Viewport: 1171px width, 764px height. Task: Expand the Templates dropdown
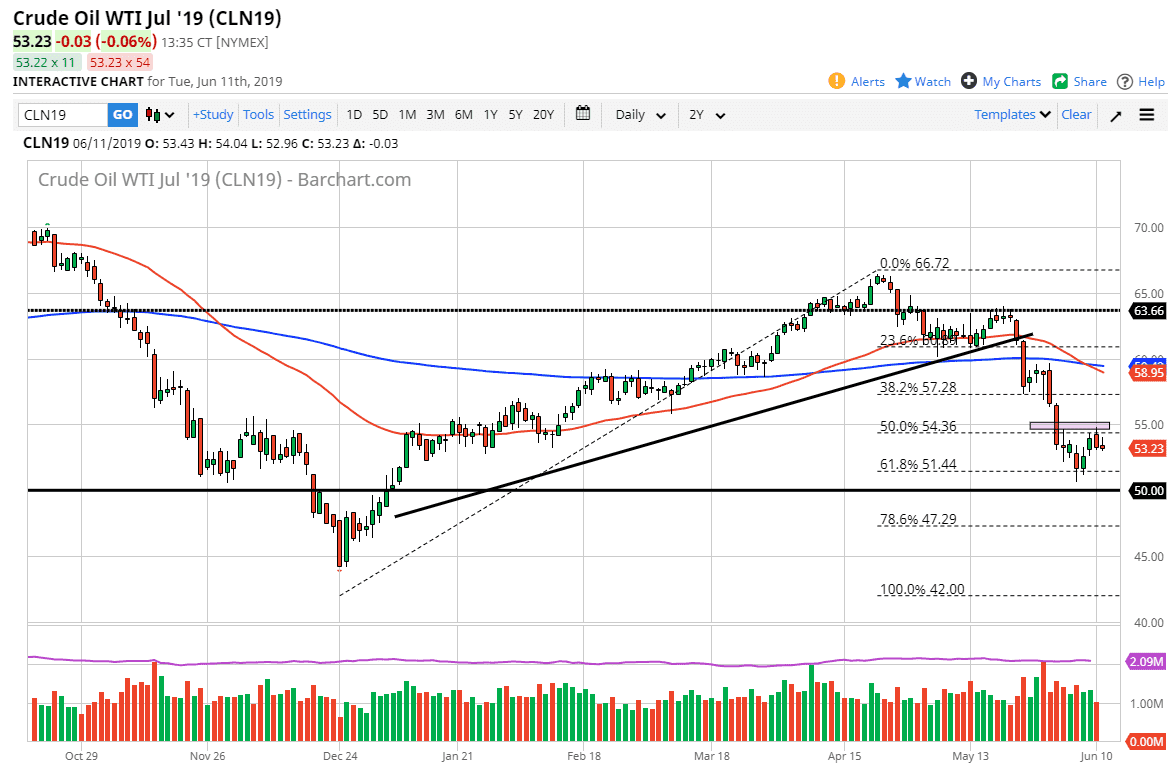point(1013,115)
